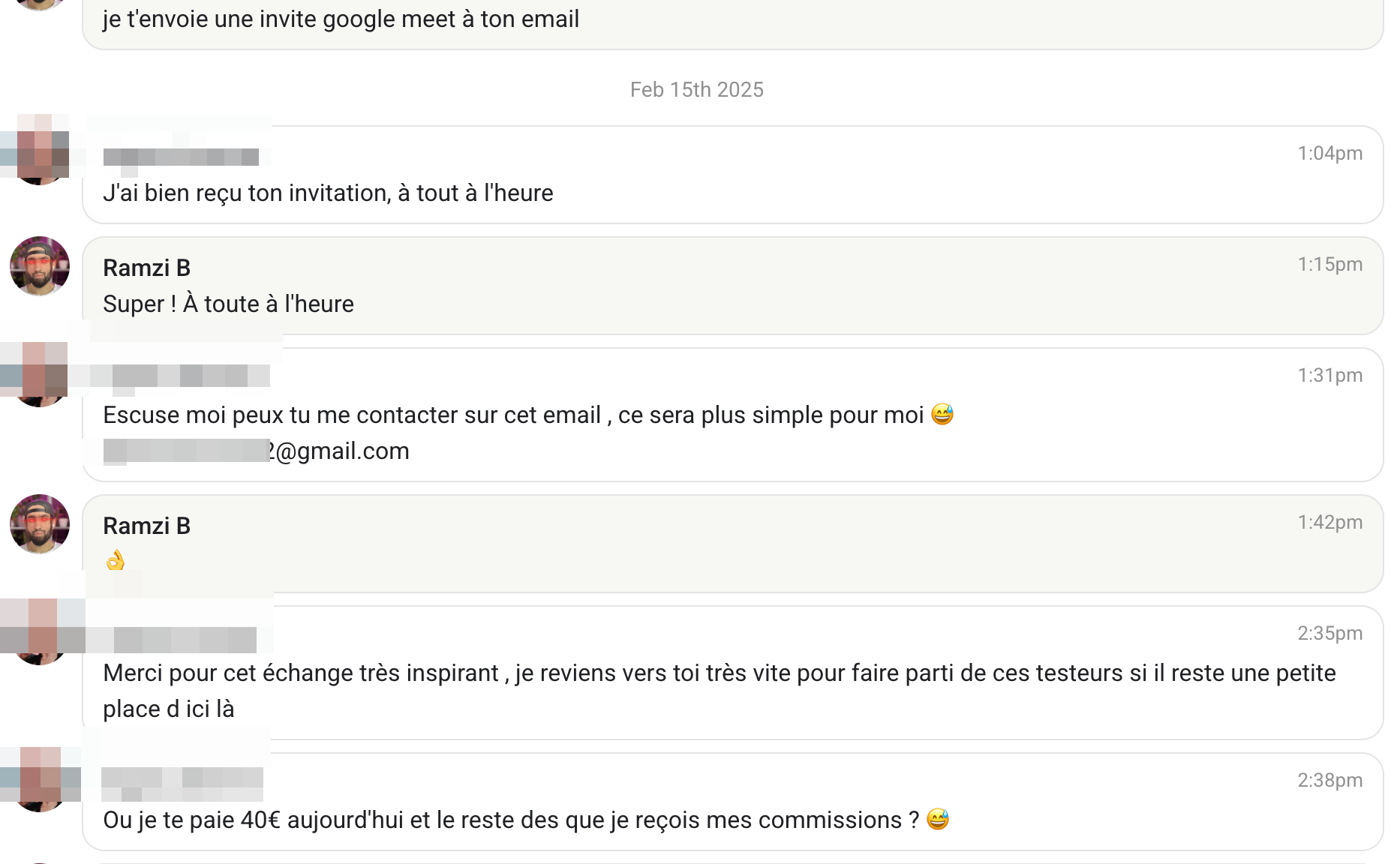Click the 1:31pm timestamp
1400x864 pixels.
point(1329,375)
